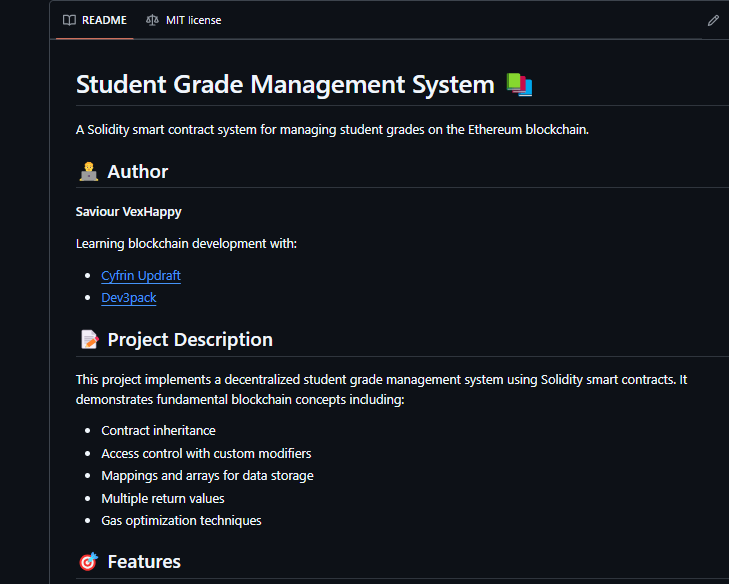Click the target emoji beside Features
Viewport: 729px width, 584px height.
coord(88,561)
